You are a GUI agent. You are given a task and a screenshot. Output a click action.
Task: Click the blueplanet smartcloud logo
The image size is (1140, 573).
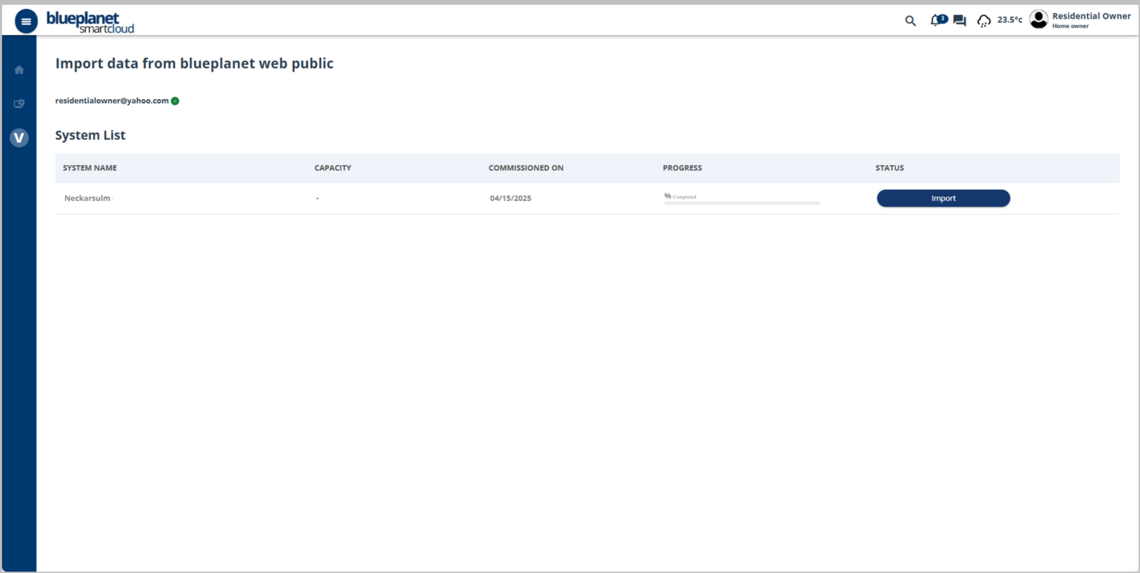[90, 22]
